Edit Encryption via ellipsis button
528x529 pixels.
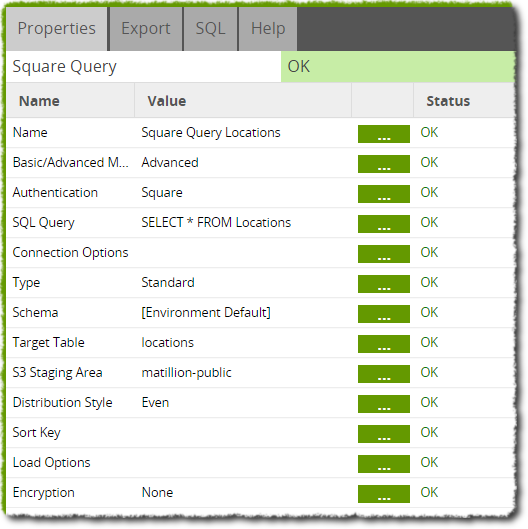coord(384,494)
